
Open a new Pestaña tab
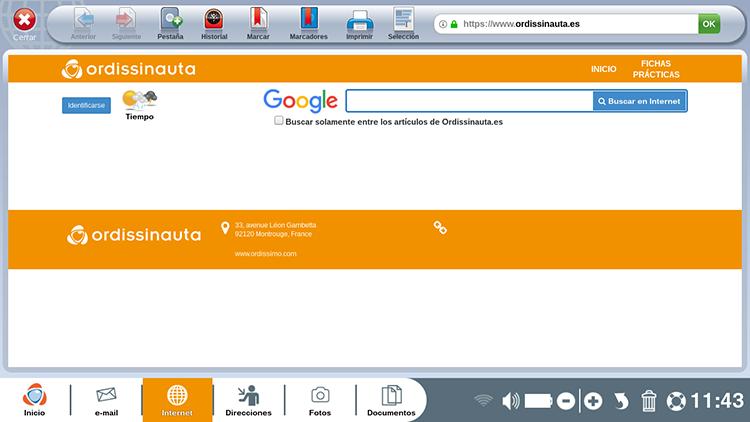[x=170, y=24]
